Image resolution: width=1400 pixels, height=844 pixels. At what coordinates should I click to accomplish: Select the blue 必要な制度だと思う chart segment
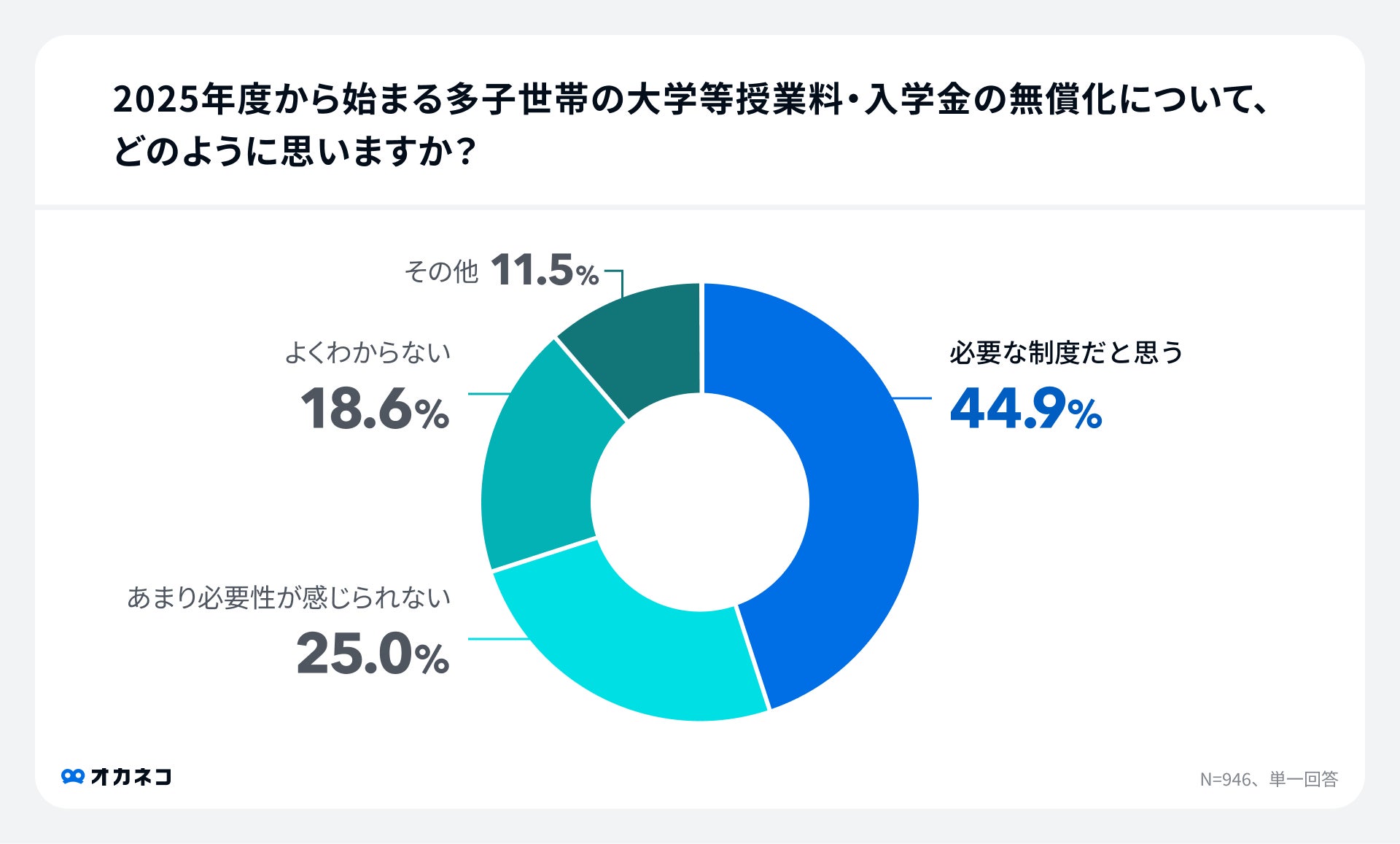(860, 496)
